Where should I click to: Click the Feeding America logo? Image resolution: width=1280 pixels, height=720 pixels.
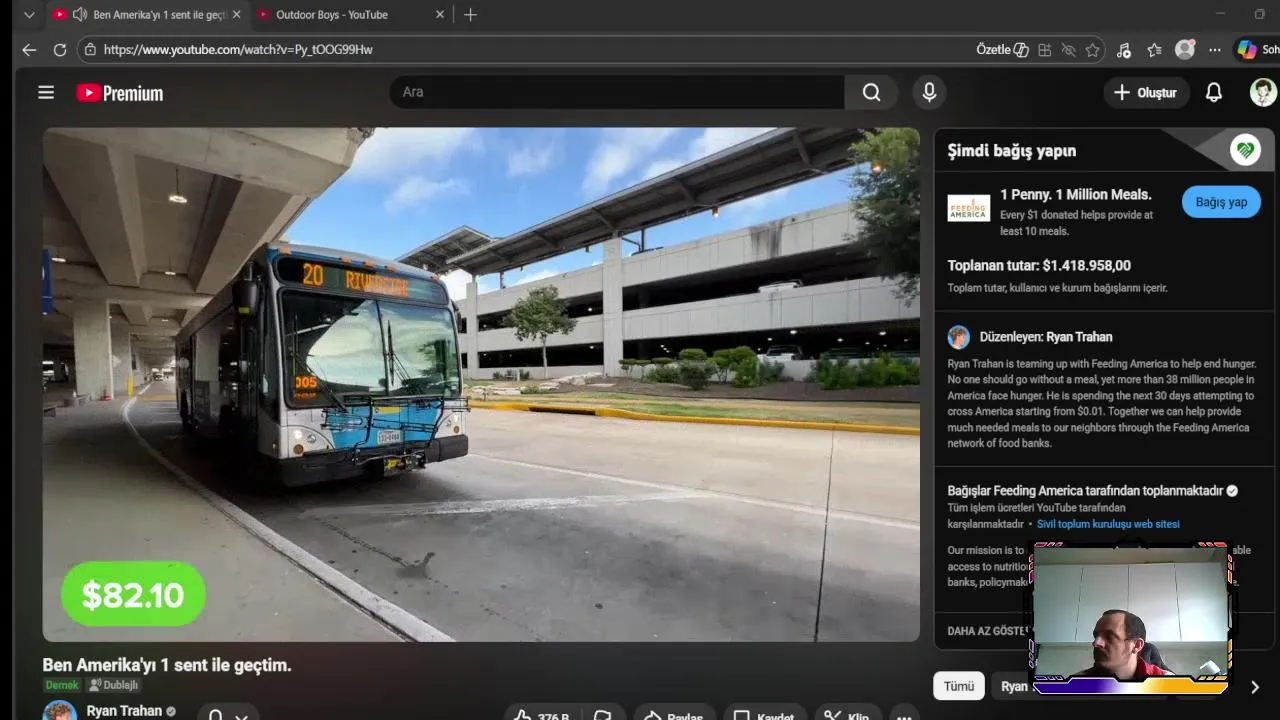pos(968,208)
